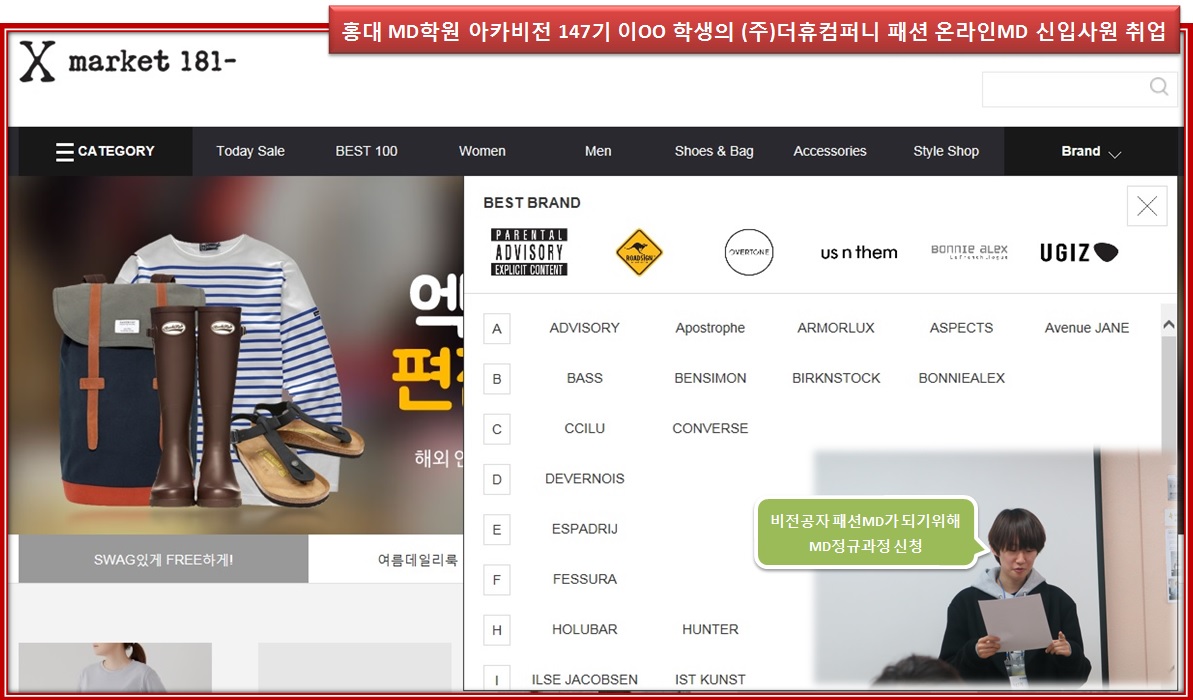This screenshot has height=700, width=1193.
Task: Open the product thumbnail of woman in gray top
Action: 115,667
